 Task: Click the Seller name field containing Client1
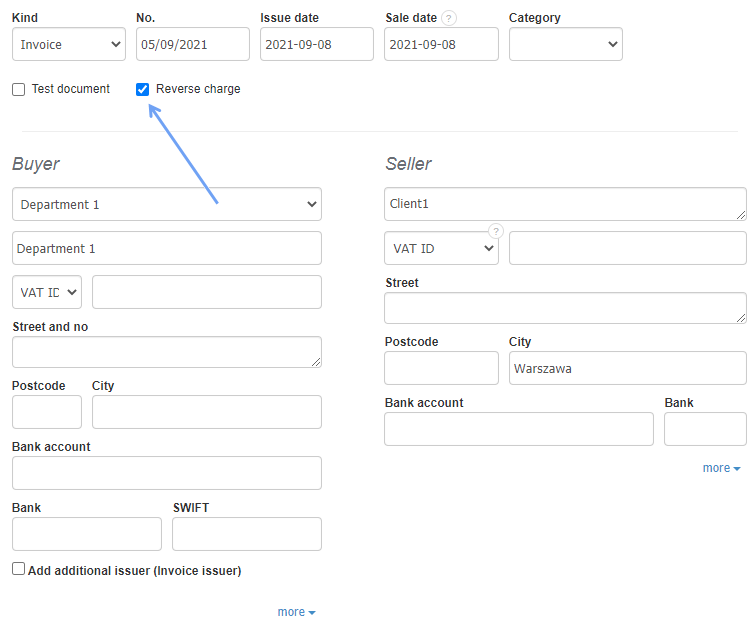(565, 204)
